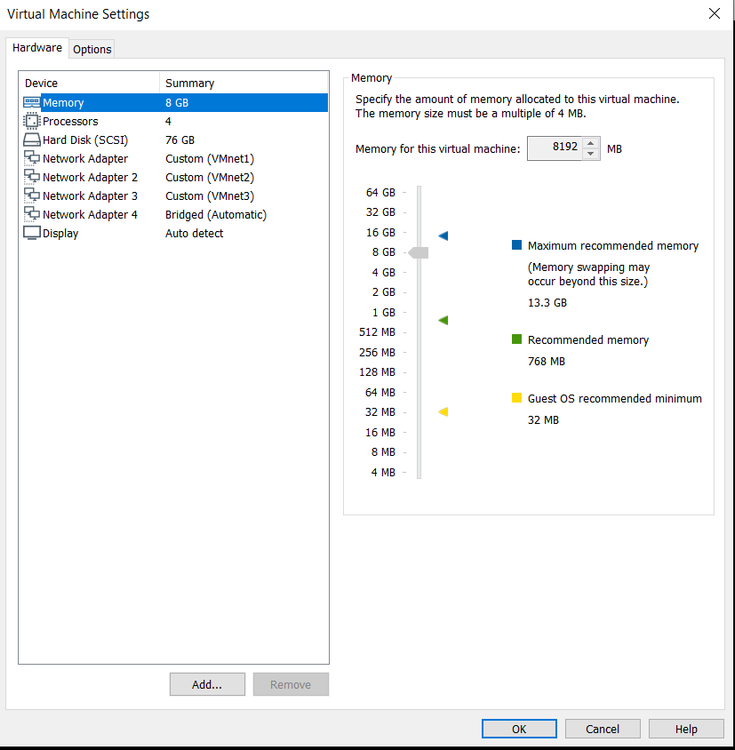Screen dimensions: 735x750
Task: Switch to the Hardware tab
Action: 37,48
